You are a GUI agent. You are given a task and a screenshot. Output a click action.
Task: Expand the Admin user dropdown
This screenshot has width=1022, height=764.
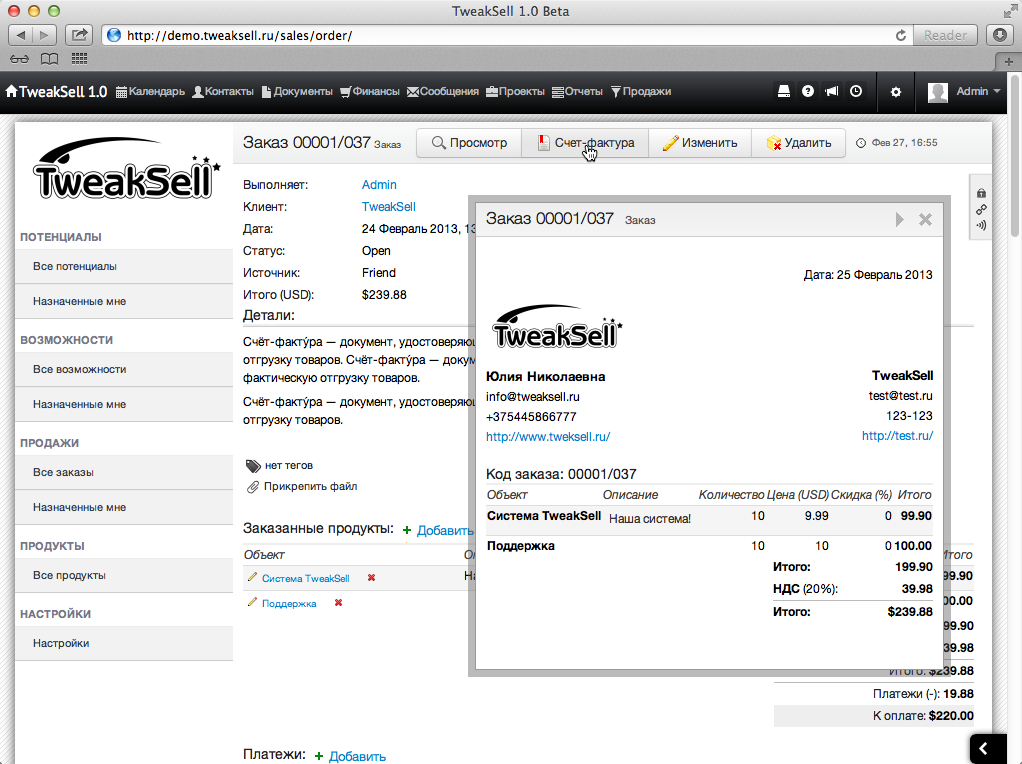[x=965, y=92]
